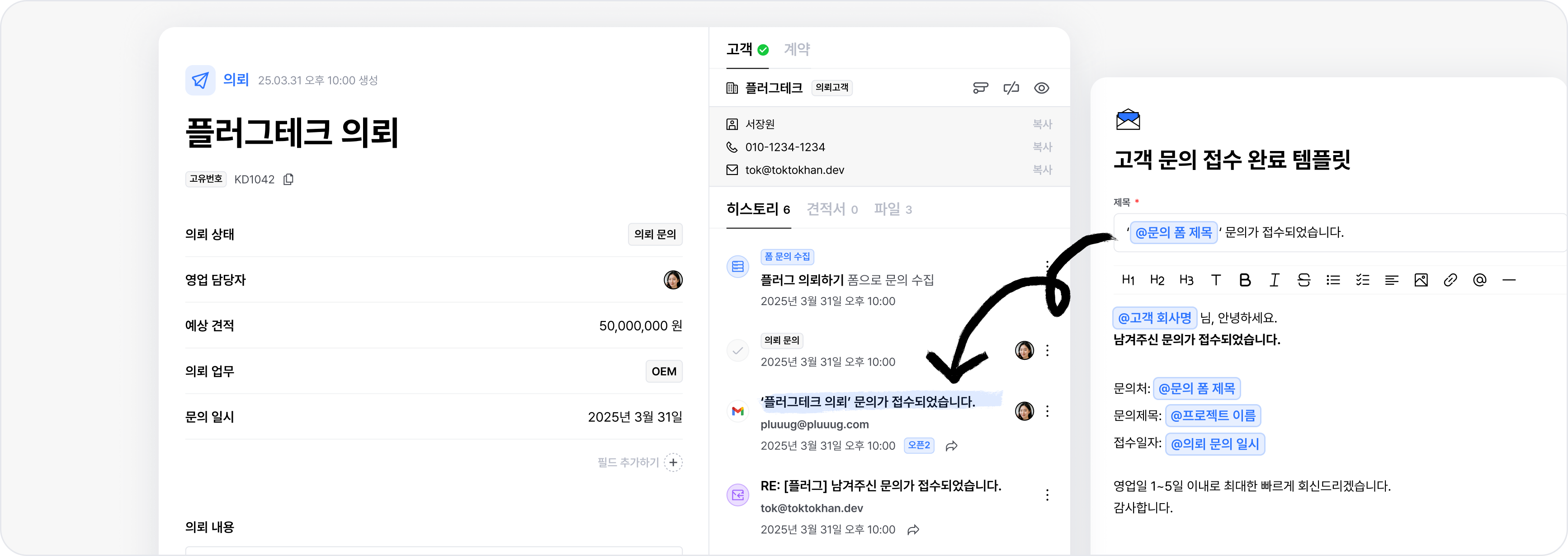This screenshot has width=1568, height=556.
Task: Open more options for 폼 문의 수집 entry
Action: tap(1047, 266)
